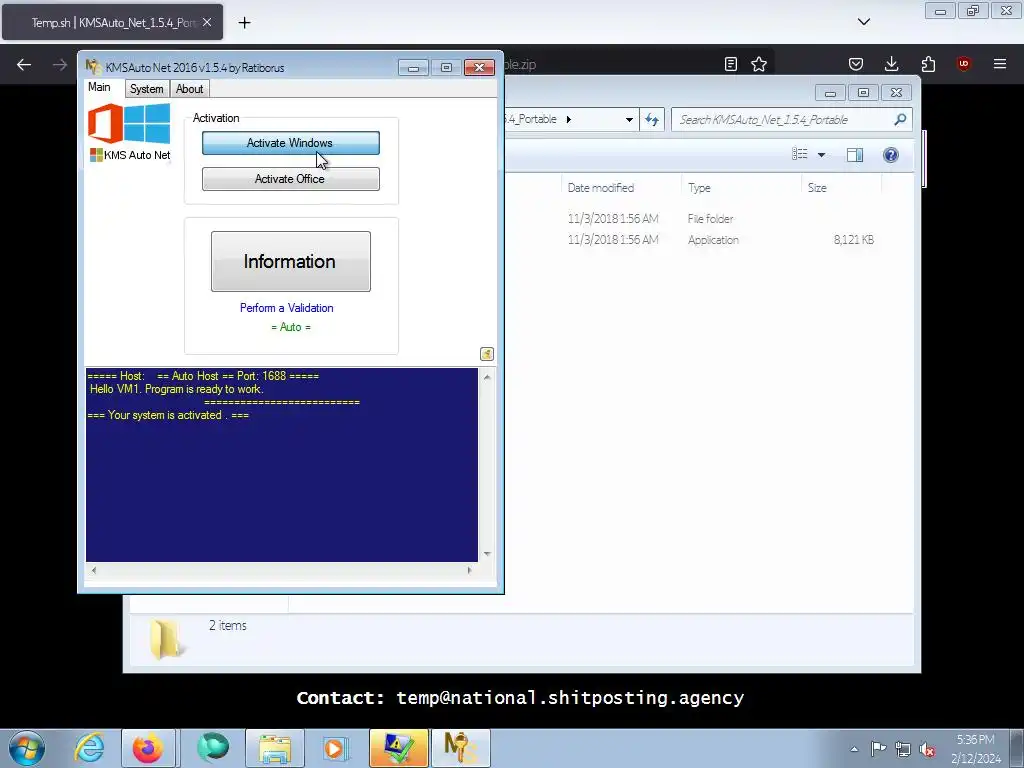The image size is (1024, 768).
Task: Select the File folder row entry
Action: point(711,219)
